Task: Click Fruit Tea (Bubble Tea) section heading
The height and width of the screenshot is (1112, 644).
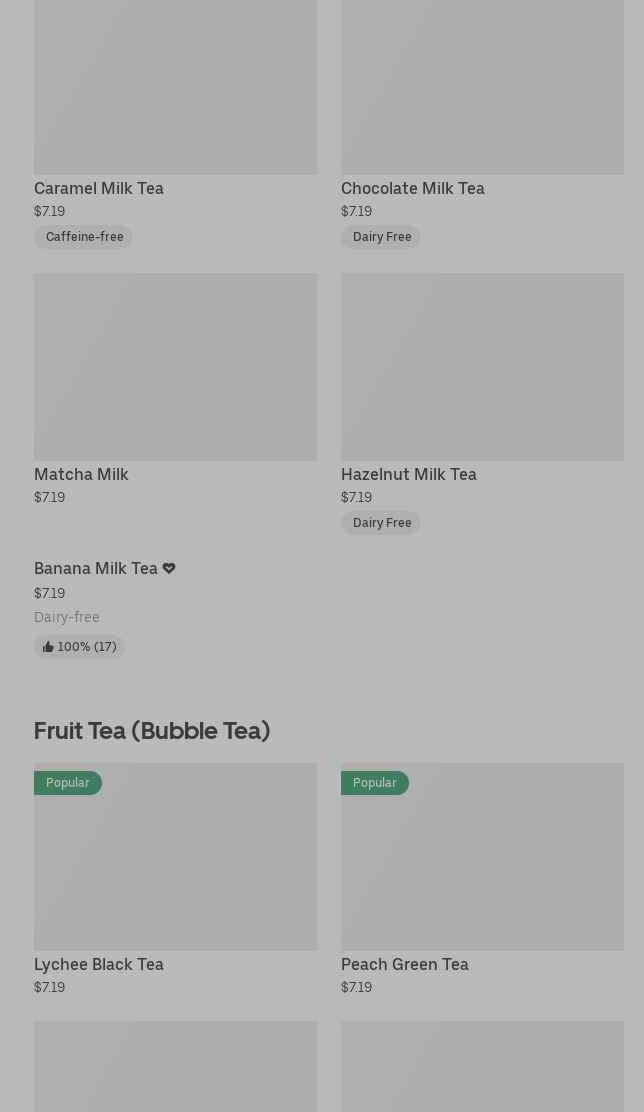Action: pos(152,731)
